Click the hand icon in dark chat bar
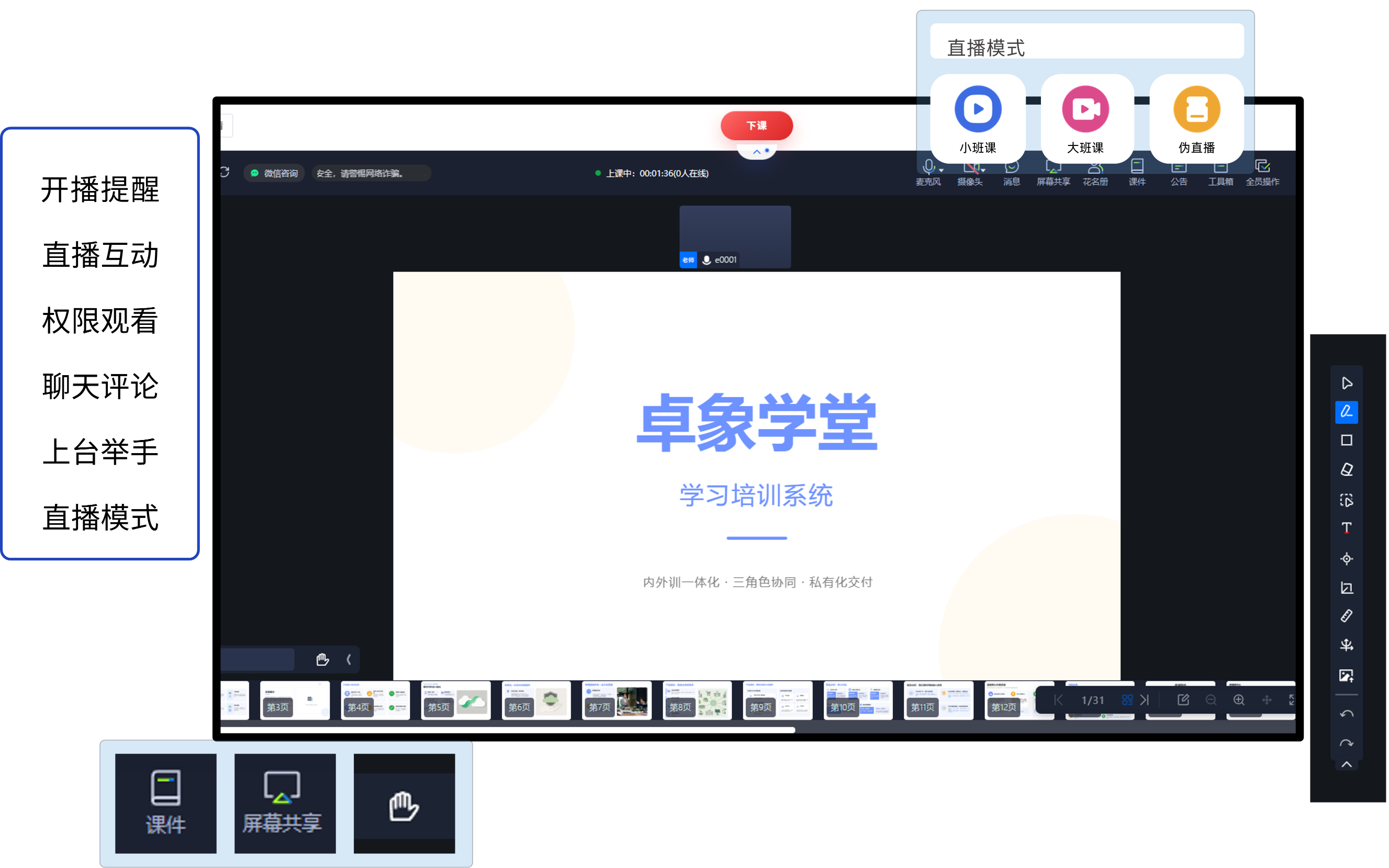1389x868 pixels. pyautogui.click(x=322, y=660)
